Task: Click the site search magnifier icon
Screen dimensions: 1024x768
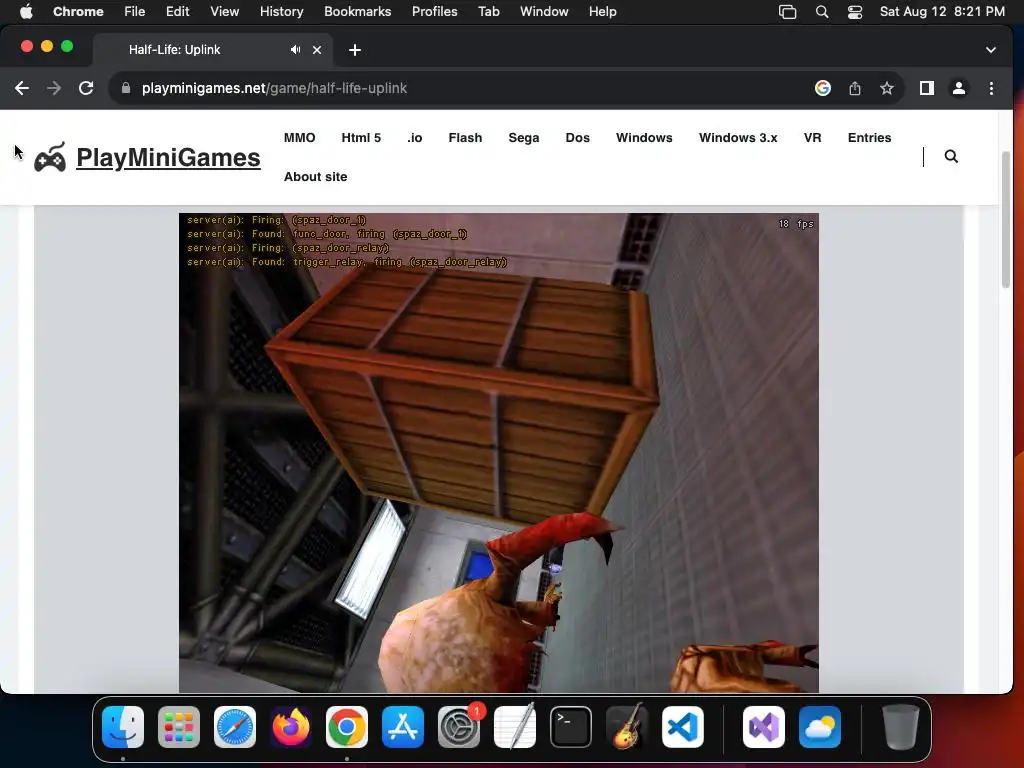Action: (x=952, y=156)
